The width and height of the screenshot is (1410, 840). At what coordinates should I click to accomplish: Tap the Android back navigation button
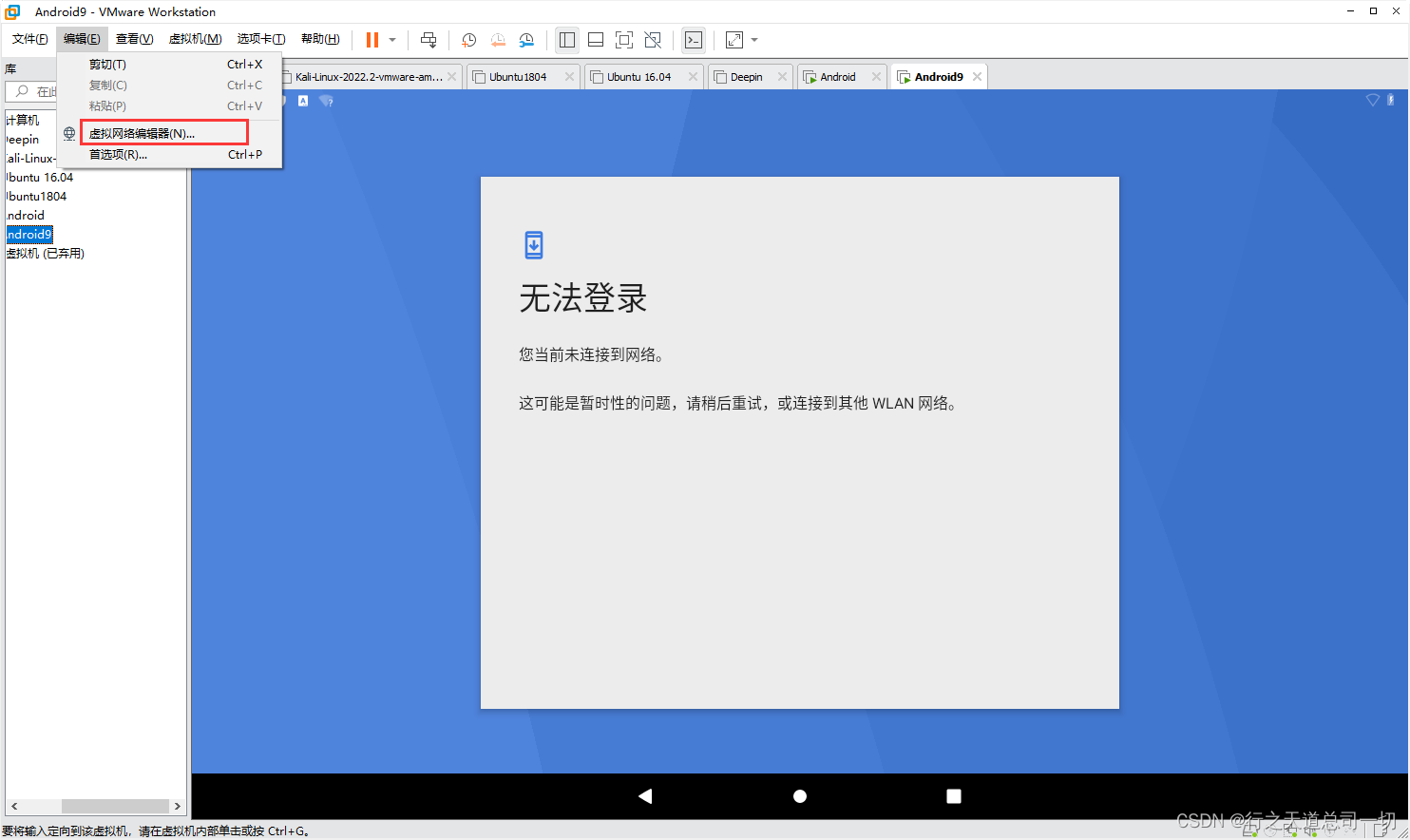(x=645, y=796)
